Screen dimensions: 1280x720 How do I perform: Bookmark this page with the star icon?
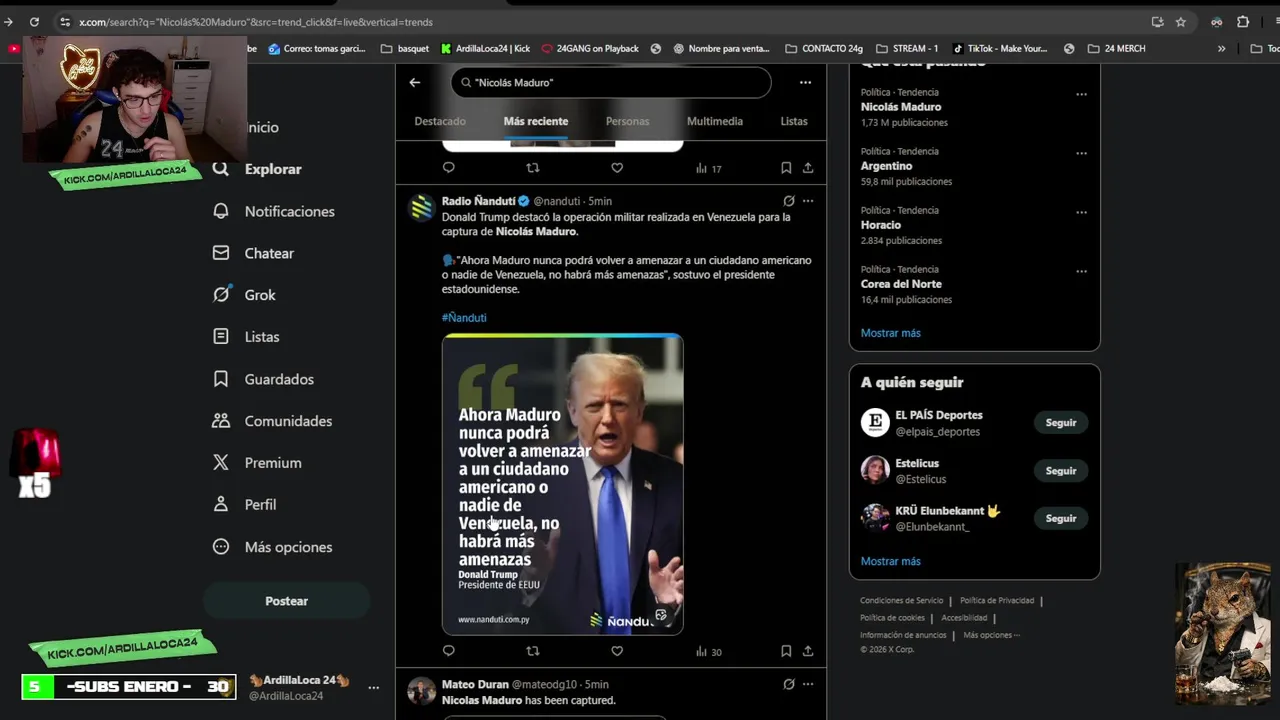click(x=1181, y=22)
